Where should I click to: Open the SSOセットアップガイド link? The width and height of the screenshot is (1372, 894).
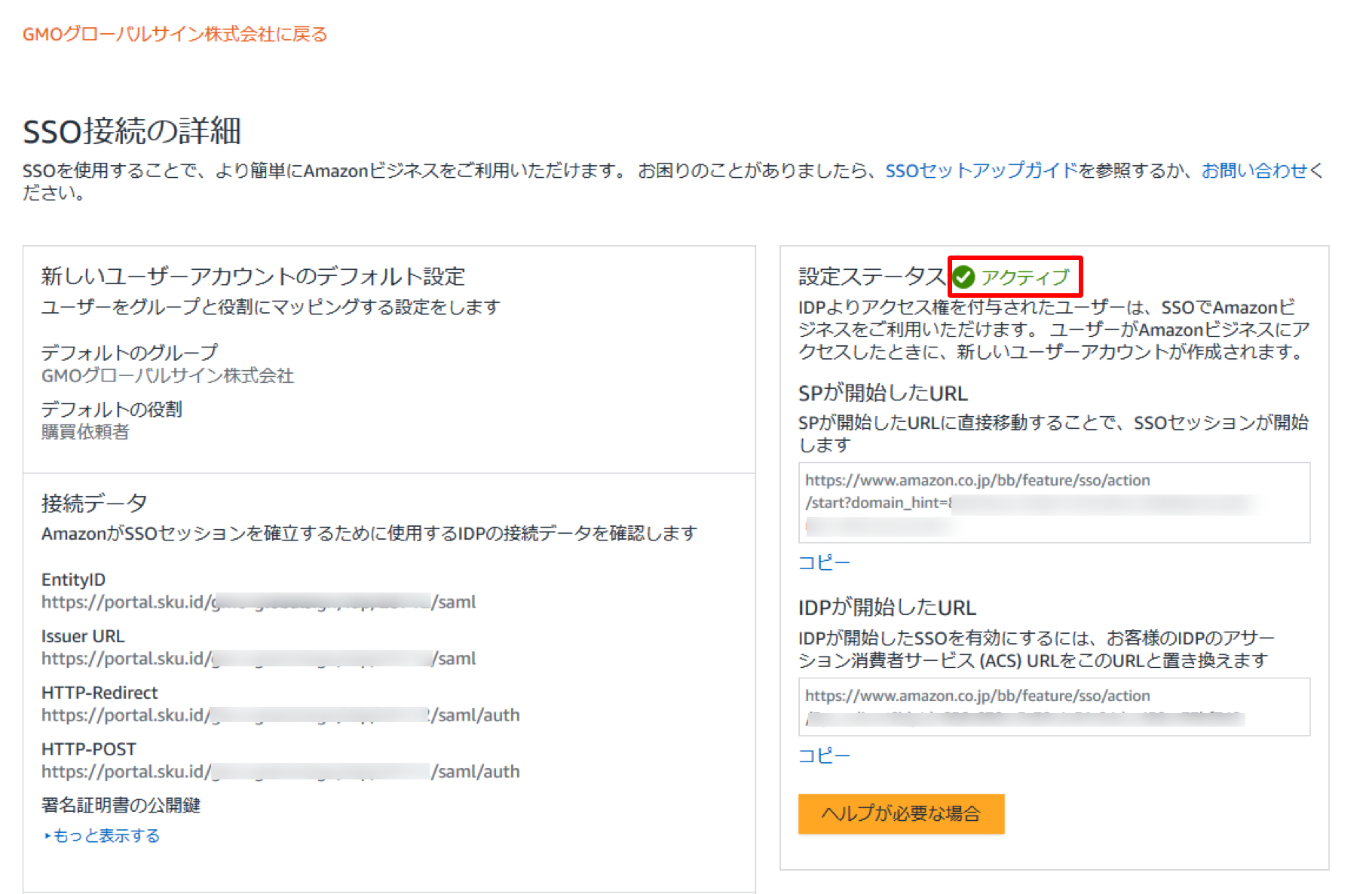click(982, 171)
